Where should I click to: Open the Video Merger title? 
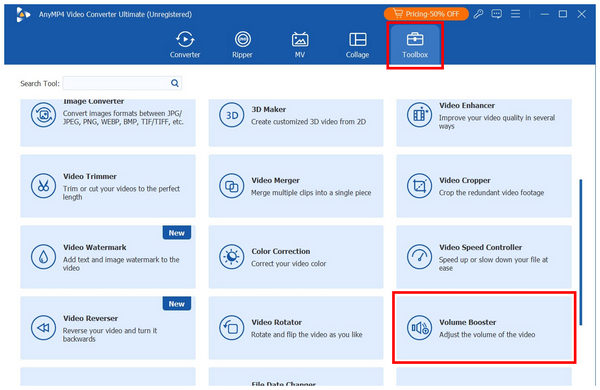point(276,180)
